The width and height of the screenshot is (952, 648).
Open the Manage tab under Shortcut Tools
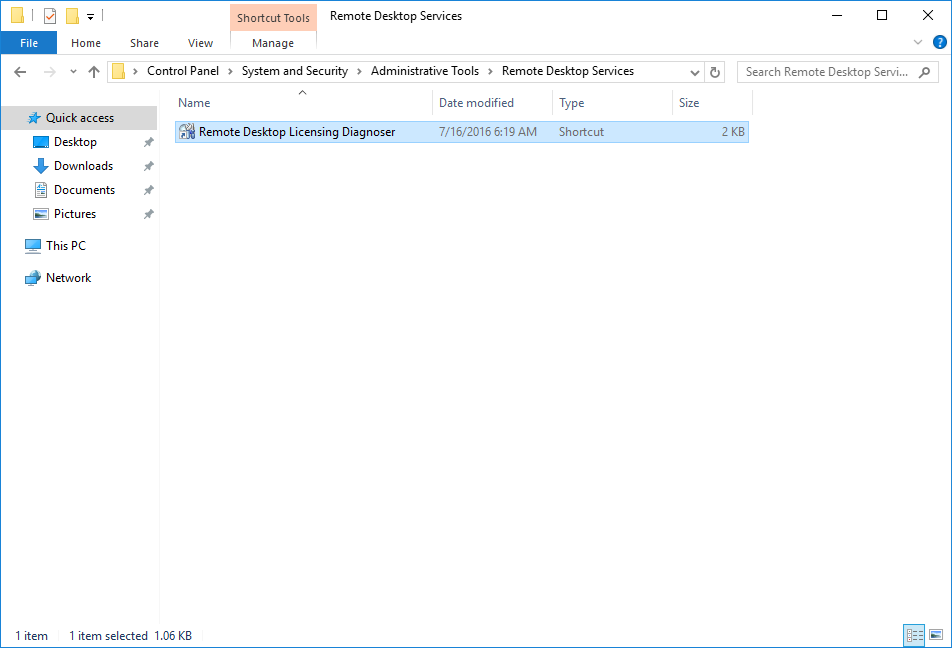pyautogui.click(x=273, y=43)
